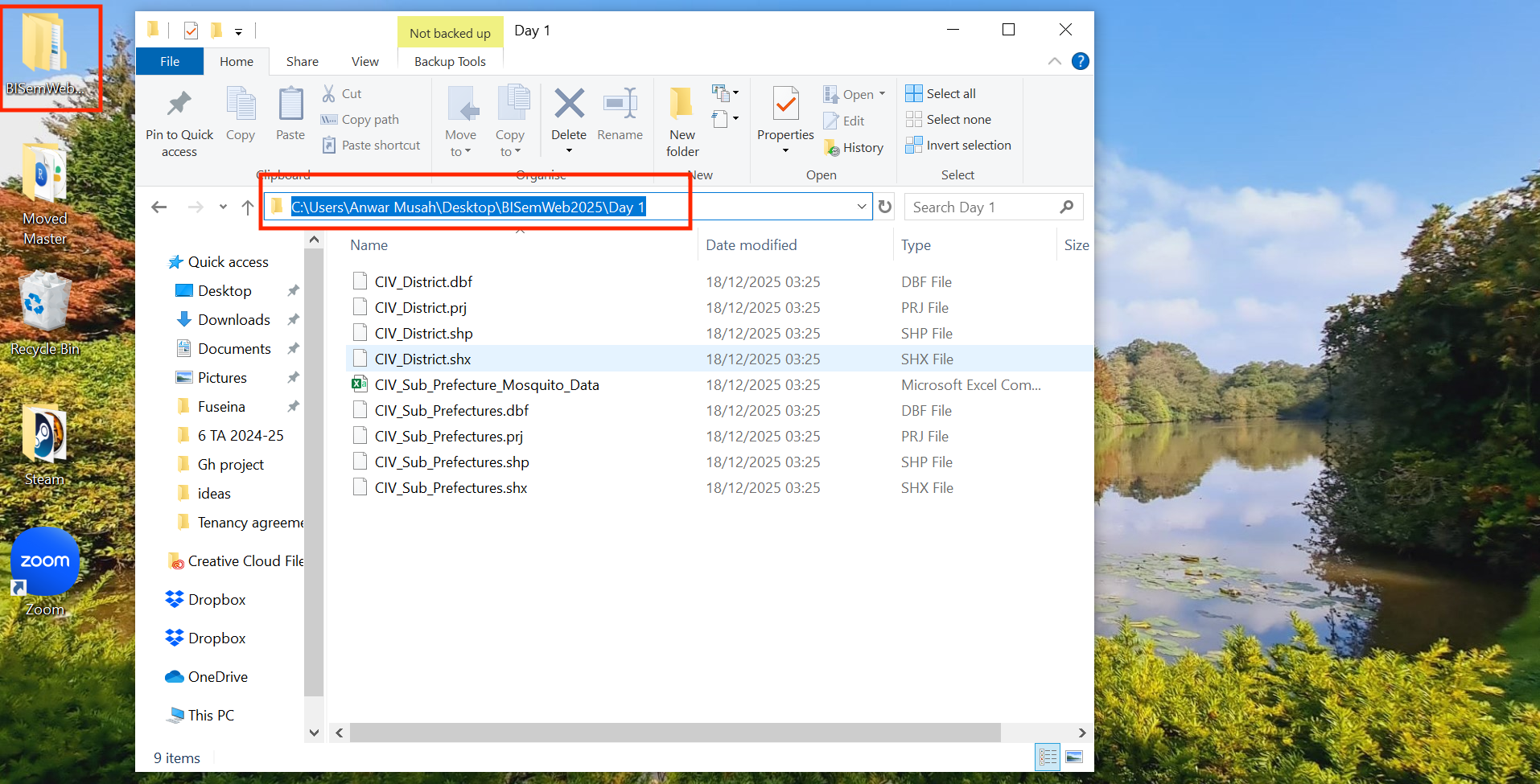The image size is (1540, 784).
Task: Click Invert selection in Select group
Action: tap(957, 145)
